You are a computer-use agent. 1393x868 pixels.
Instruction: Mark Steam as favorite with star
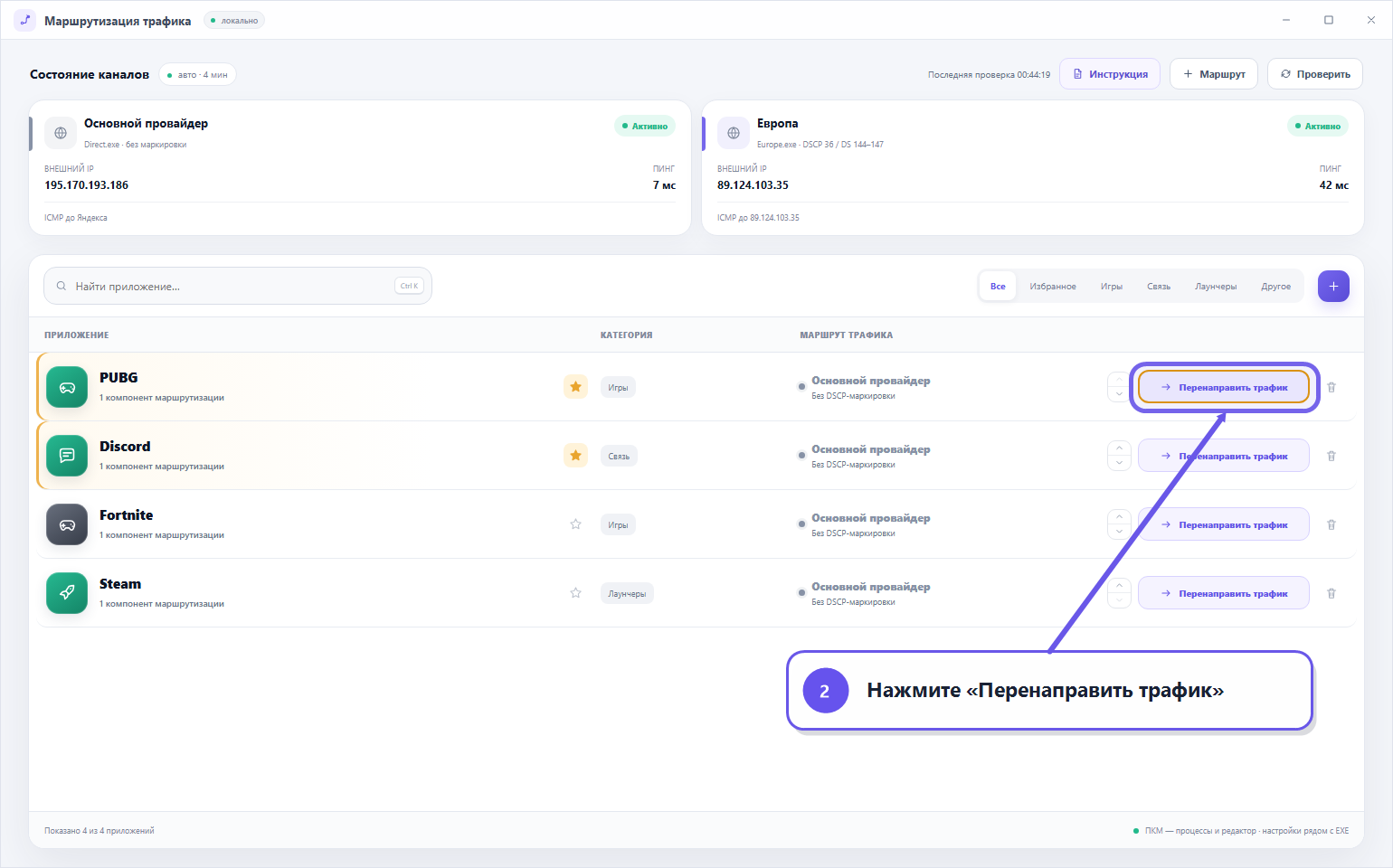pyautogui.click(x=575, y=593)
